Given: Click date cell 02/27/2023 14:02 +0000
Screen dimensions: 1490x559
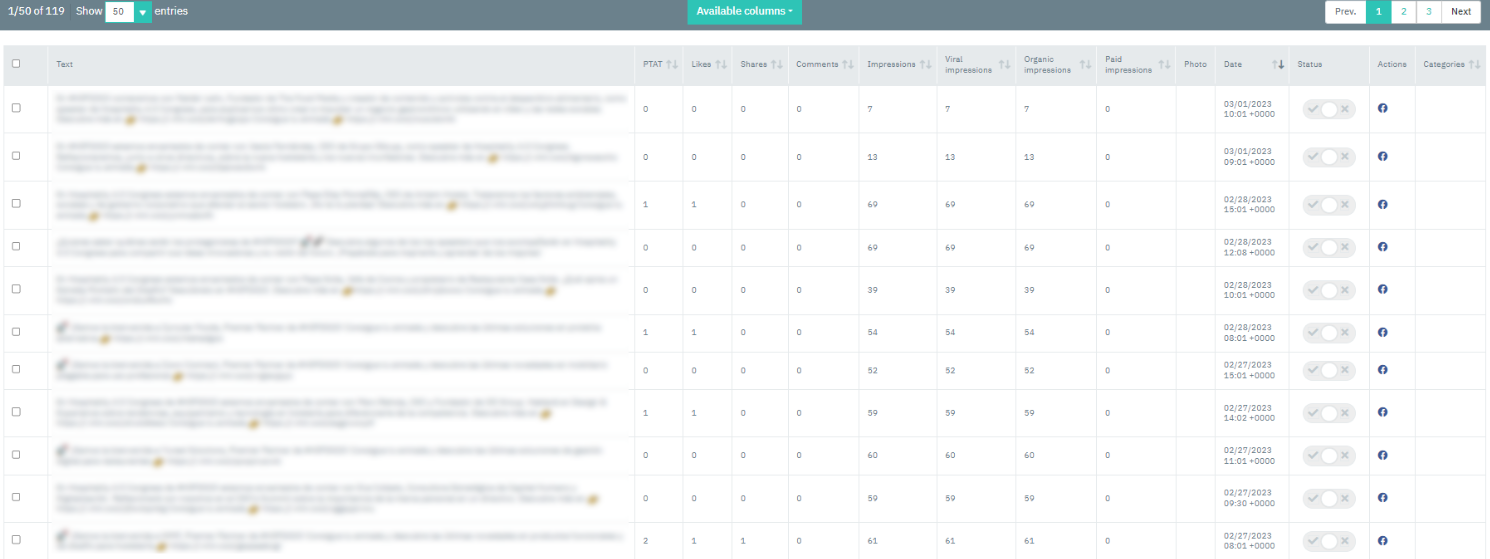Looking at the screenshot, I should pyautogui.click(x=1250, y=412).
